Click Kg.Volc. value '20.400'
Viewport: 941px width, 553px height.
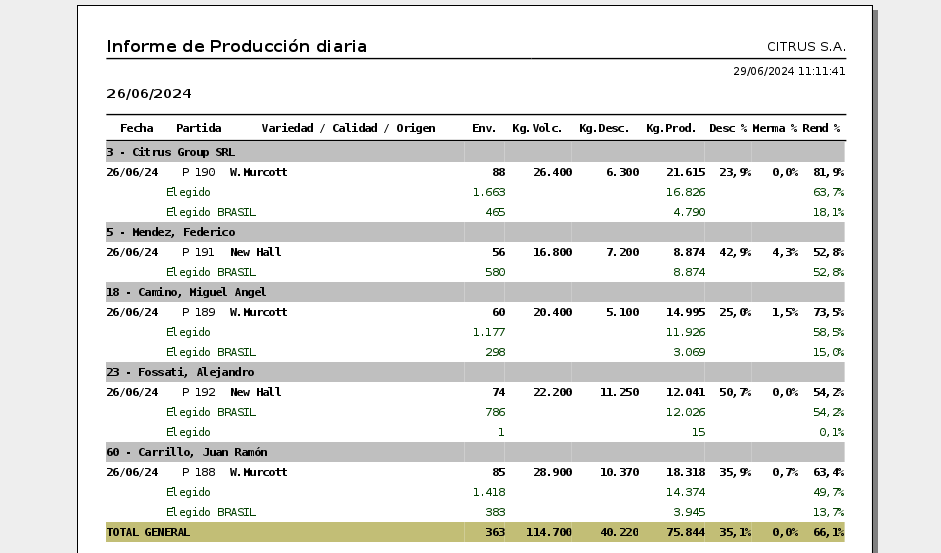coord(552,312)
